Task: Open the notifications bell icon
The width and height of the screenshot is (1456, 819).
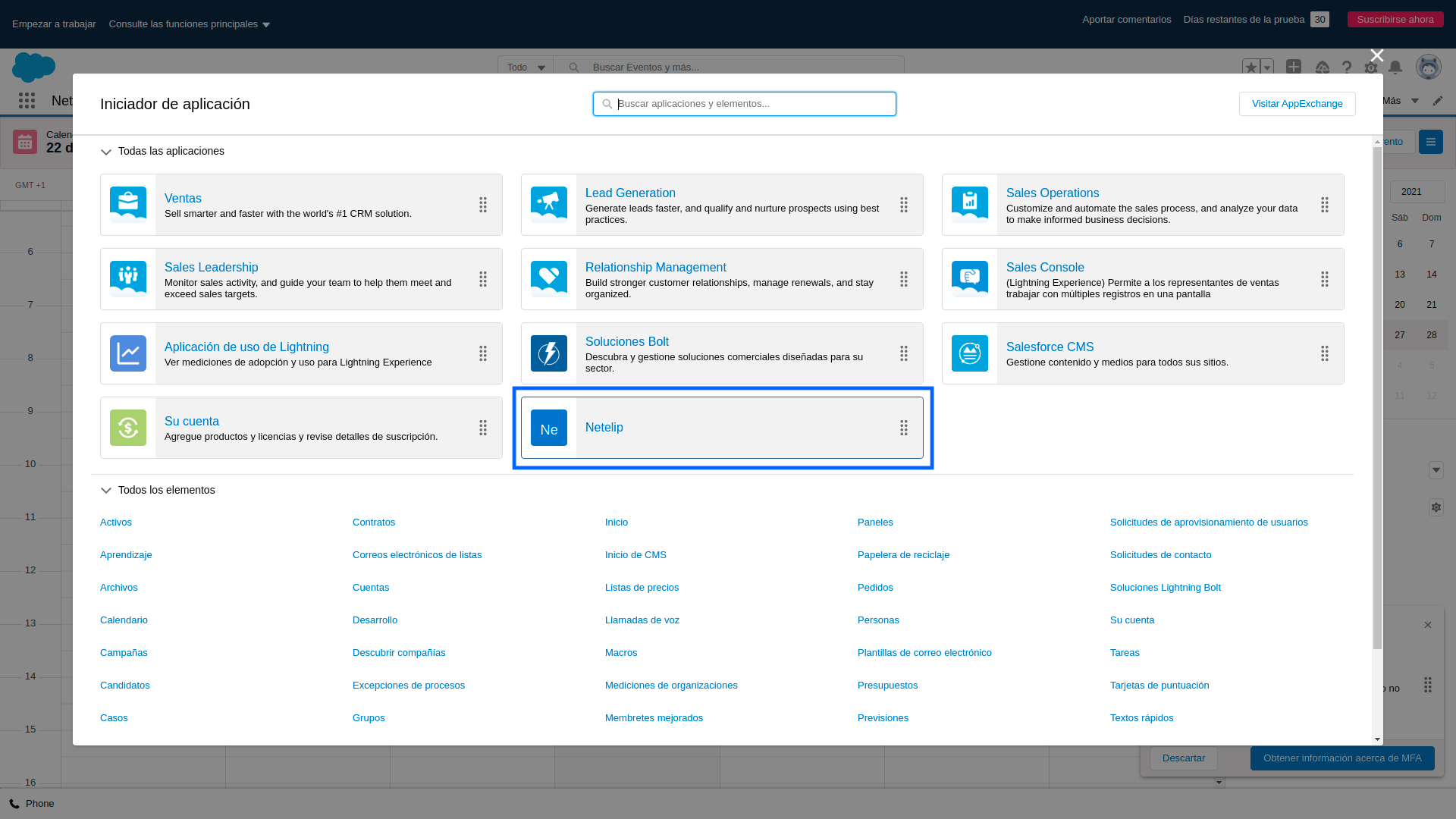Action: (1395, 67)
